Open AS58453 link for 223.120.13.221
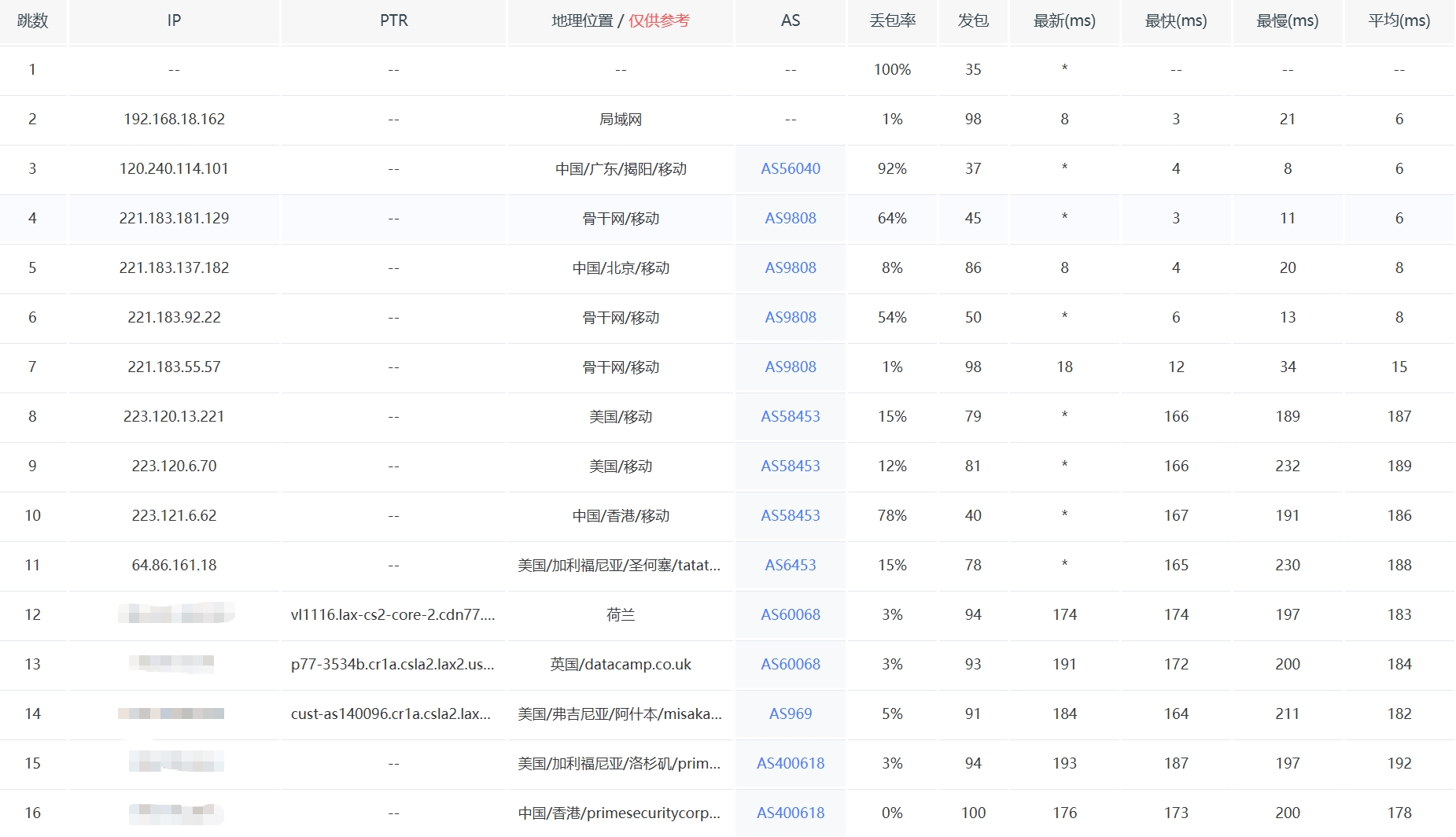 pyautogui.click(x=790, y=416)
